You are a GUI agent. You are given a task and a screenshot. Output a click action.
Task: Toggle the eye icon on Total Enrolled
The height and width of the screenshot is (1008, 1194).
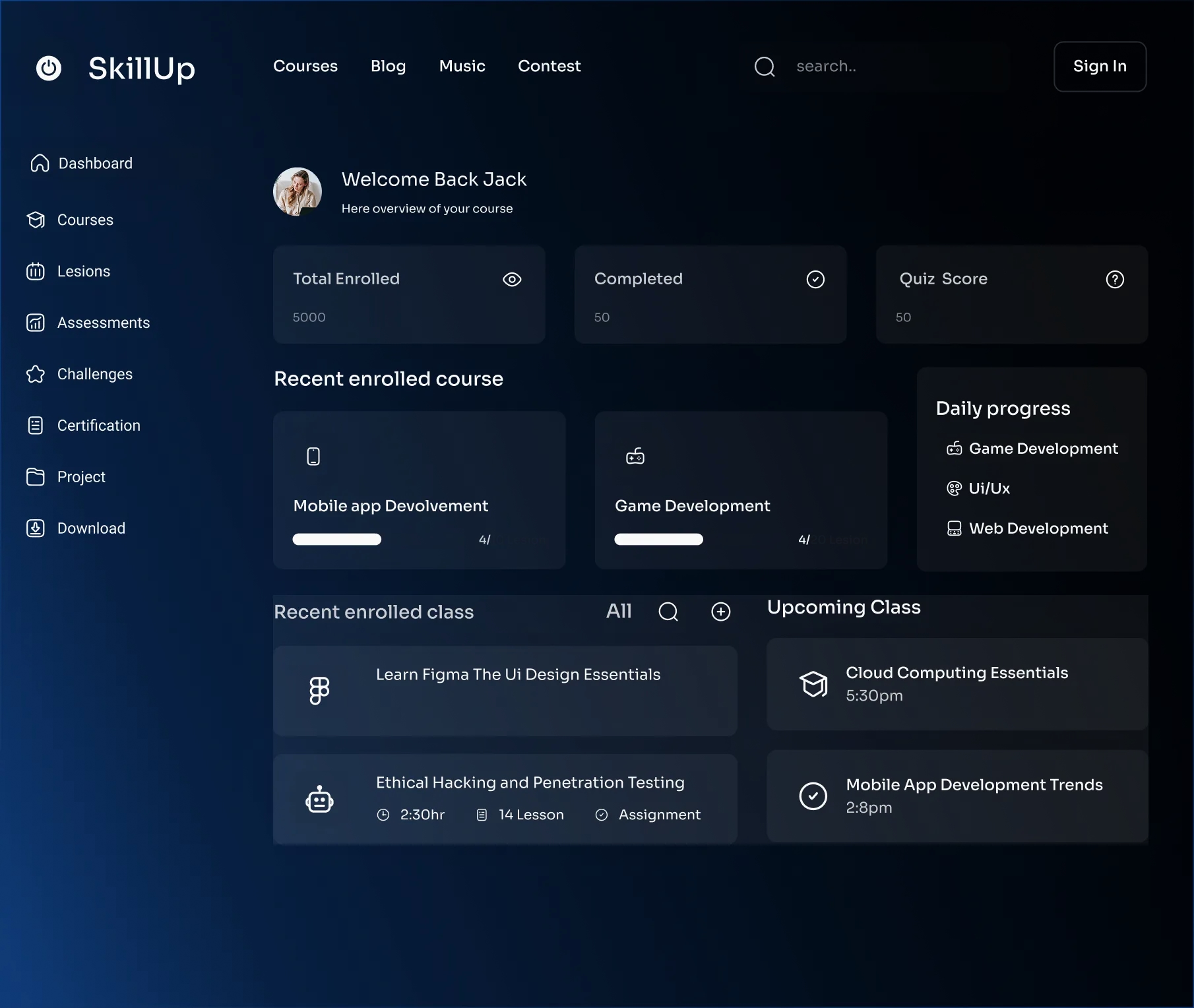point(512,280)
